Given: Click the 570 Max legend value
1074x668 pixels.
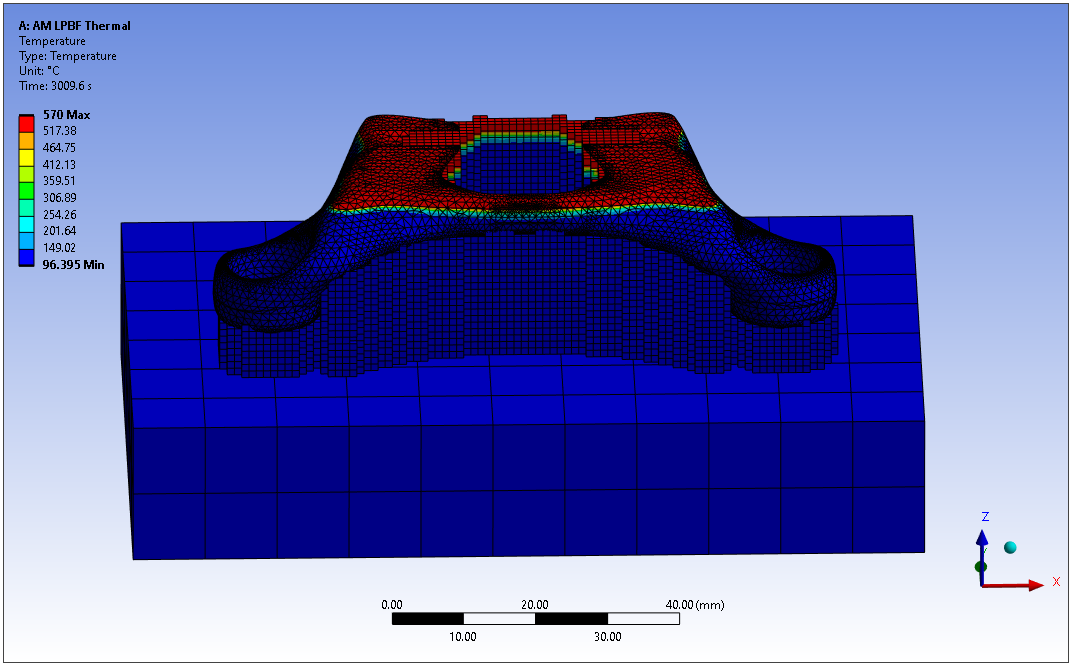Looking at the screenshot, I should click(x=66, y=115).
